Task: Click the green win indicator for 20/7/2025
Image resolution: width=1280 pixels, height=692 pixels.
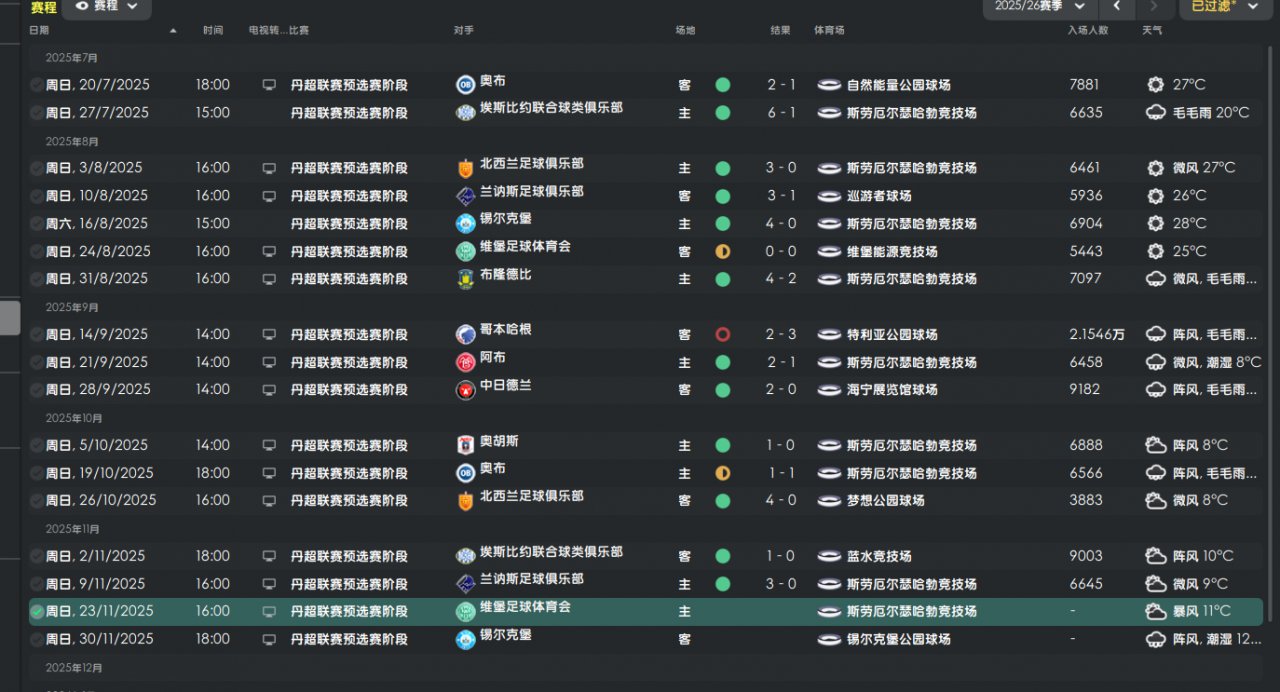Action: pos(722,85)
